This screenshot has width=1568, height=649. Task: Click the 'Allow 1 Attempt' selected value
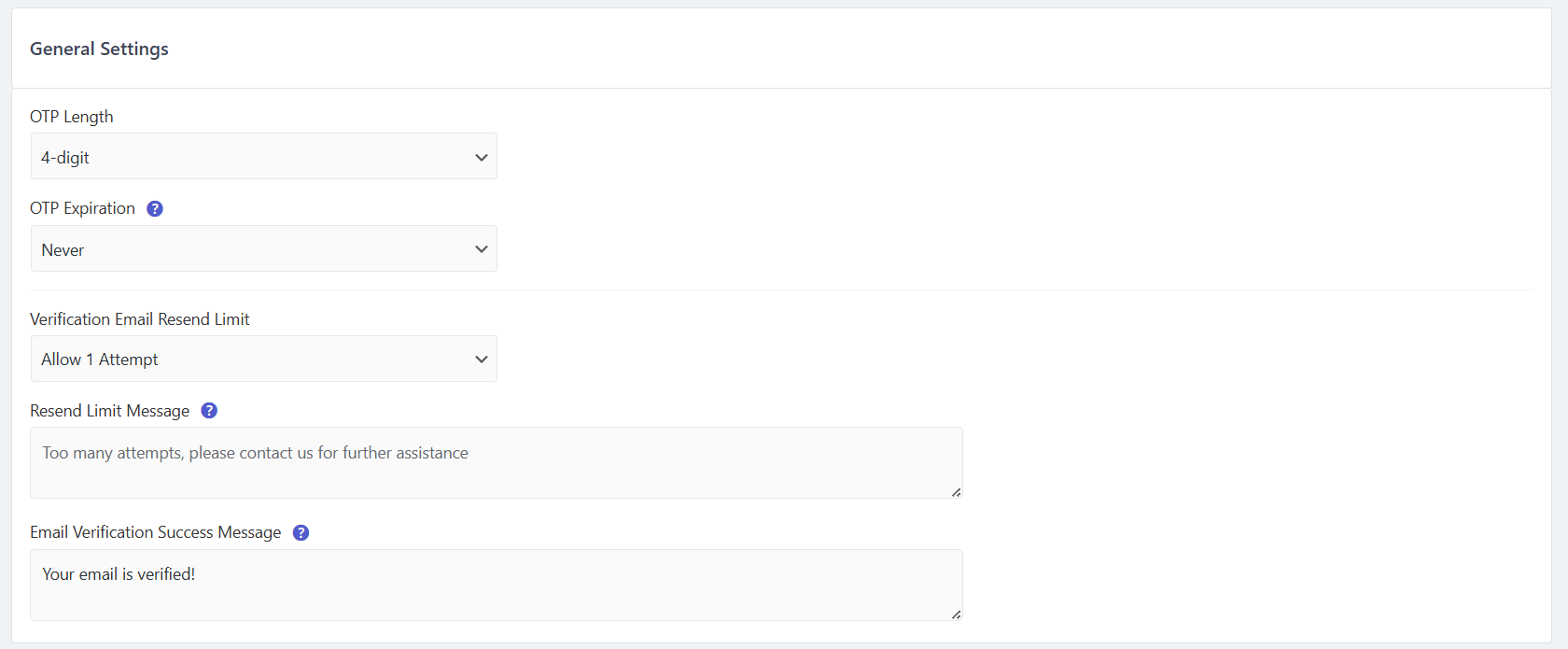pyautogui.click(x=100, y=360)
